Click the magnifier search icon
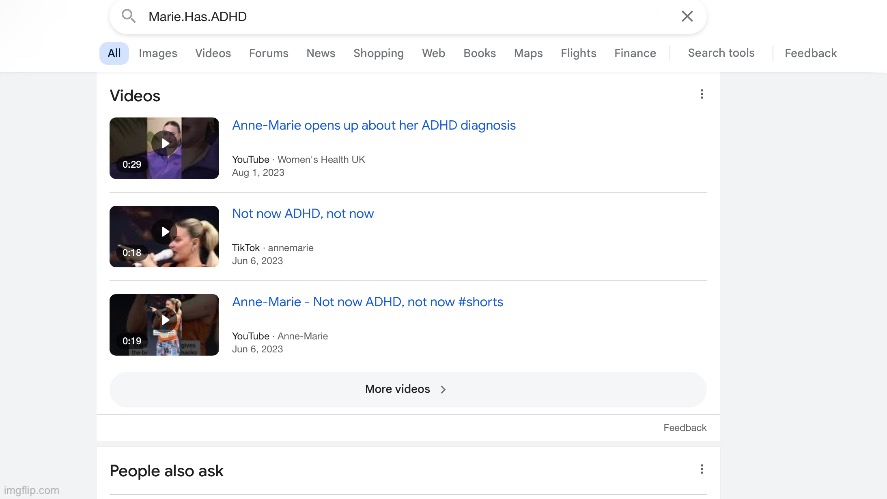 pyautogui.click(x=128, y=16)
